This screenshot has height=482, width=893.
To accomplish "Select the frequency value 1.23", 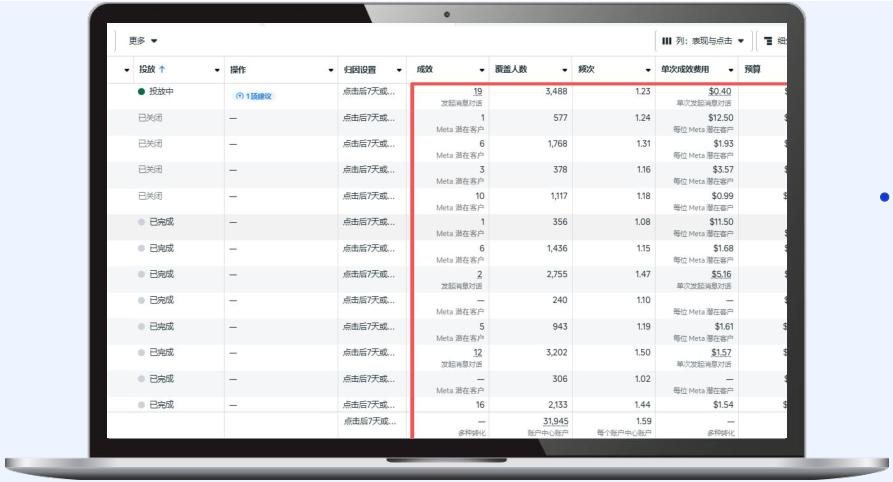I will click(642, 91).
